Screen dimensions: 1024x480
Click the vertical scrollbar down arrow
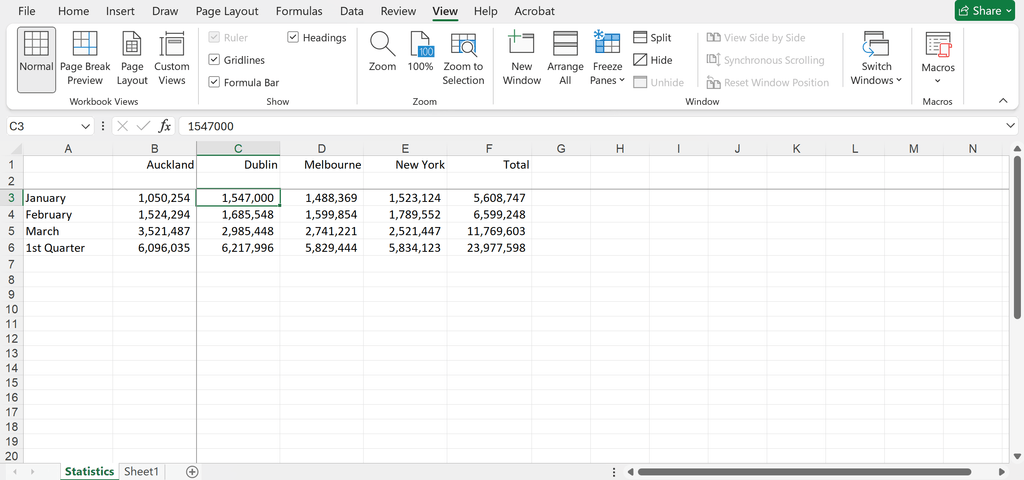pyautogui.click(x=1017, y=455)
